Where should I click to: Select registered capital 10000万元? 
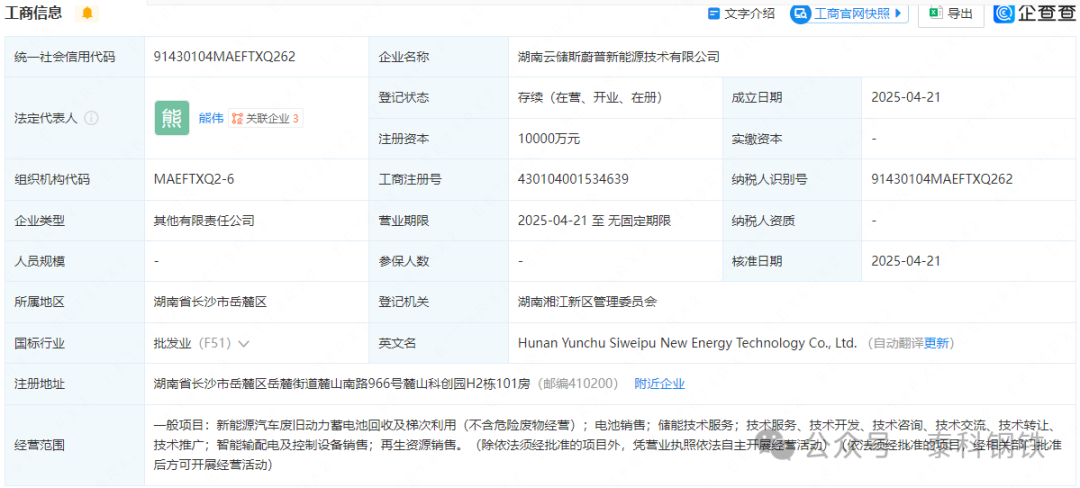coord(549,138)
